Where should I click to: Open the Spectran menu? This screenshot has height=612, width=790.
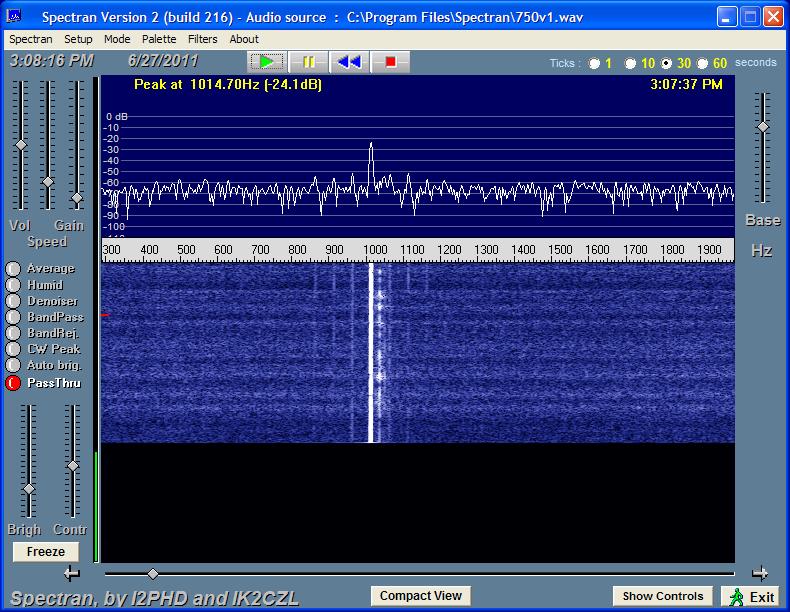tap(31, 39)
